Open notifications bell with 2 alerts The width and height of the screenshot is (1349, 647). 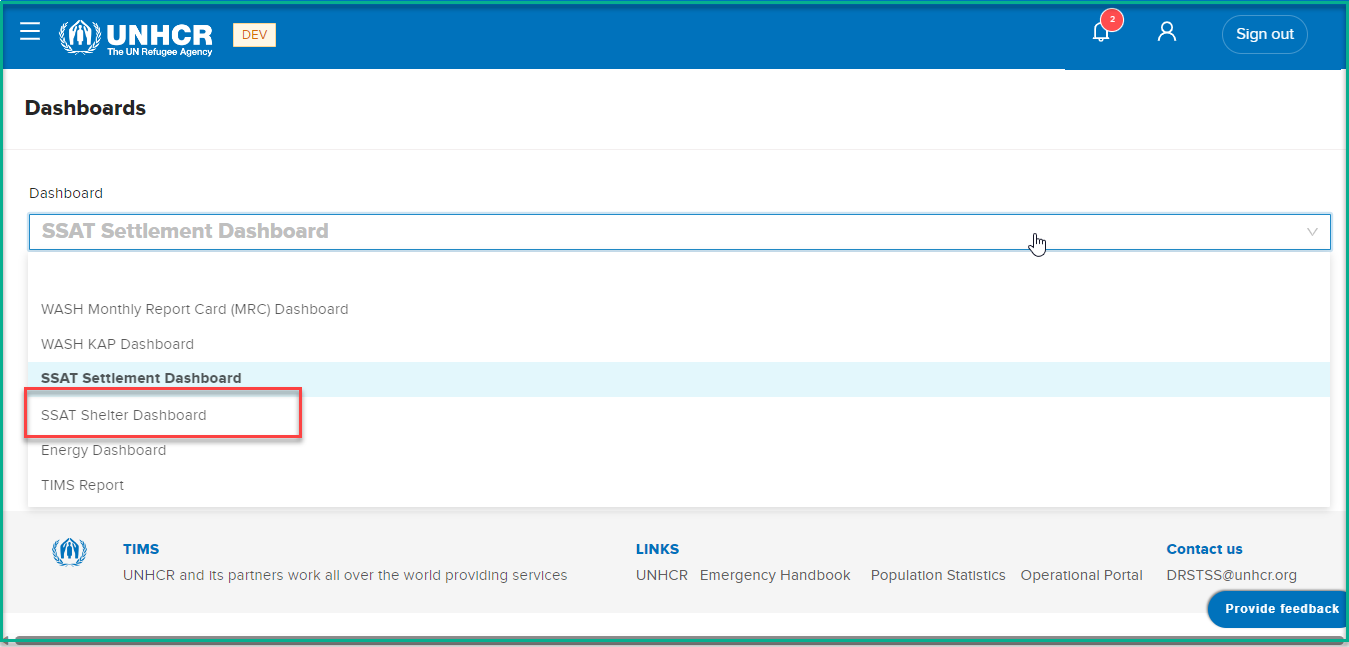(1101, 32)
